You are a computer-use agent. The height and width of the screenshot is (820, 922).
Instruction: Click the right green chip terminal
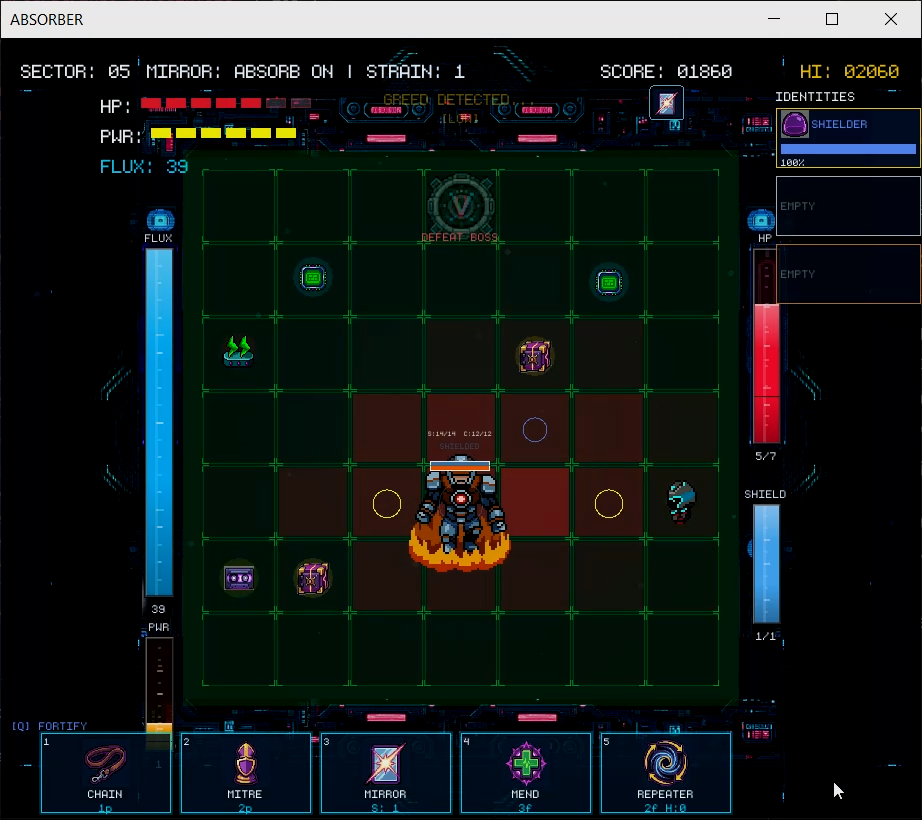(x=609, y=283)
